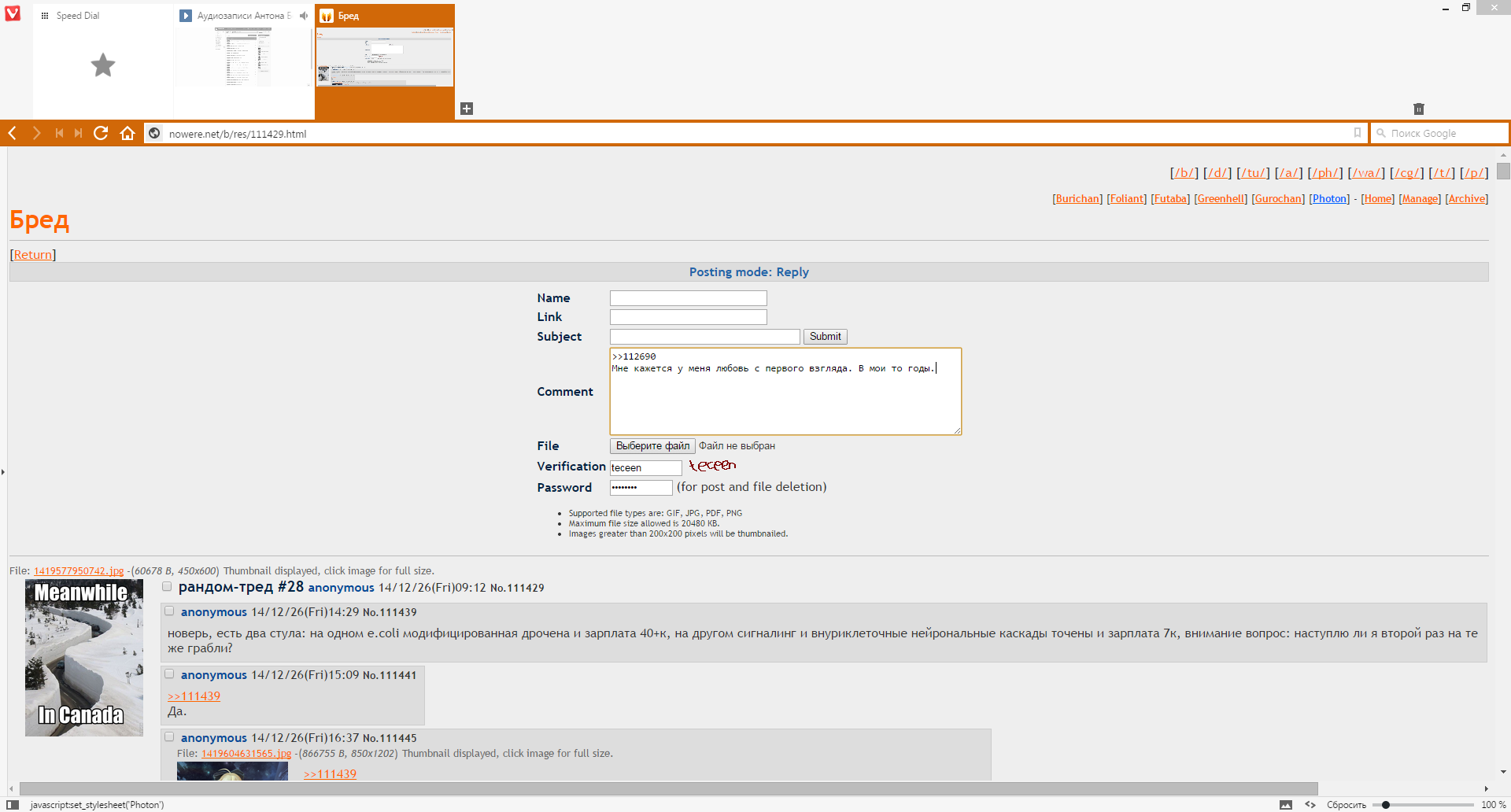Open the /cg/ board link
The height and width of the screenshot is (812, 1511).
pyautogui.click(x=1406, y=173)
